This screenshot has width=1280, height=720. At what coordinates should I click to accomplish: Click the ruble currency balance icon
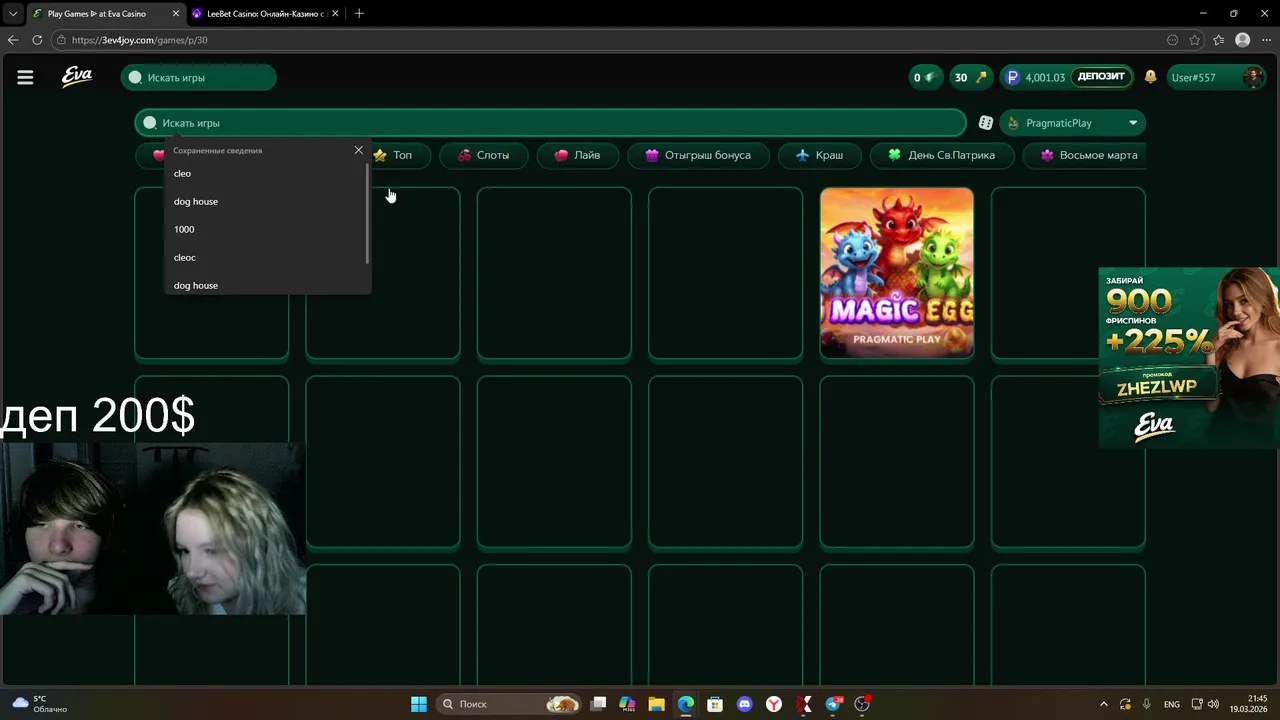pyautogui.click(x=1012, y=77)
